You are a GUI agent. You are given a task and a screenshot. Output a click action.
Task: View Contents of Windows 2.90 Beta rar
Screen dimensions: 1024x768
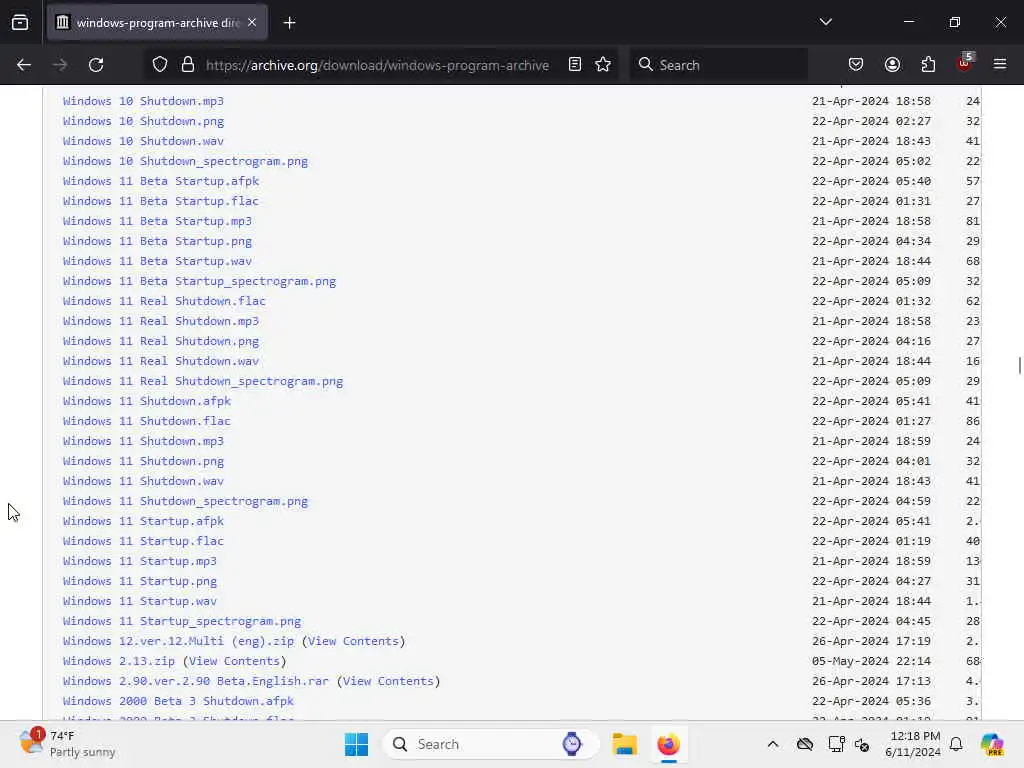click(389, 681)
